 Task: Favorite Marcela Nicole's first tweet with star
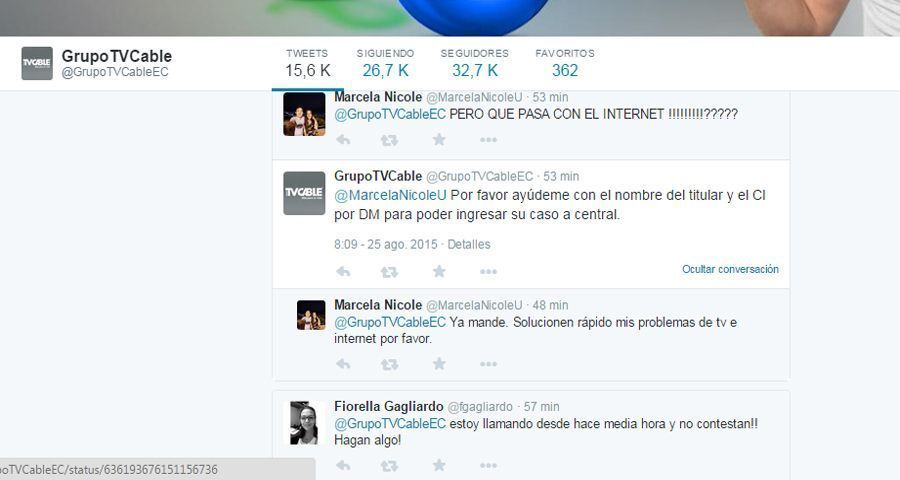tap(438, 140)
